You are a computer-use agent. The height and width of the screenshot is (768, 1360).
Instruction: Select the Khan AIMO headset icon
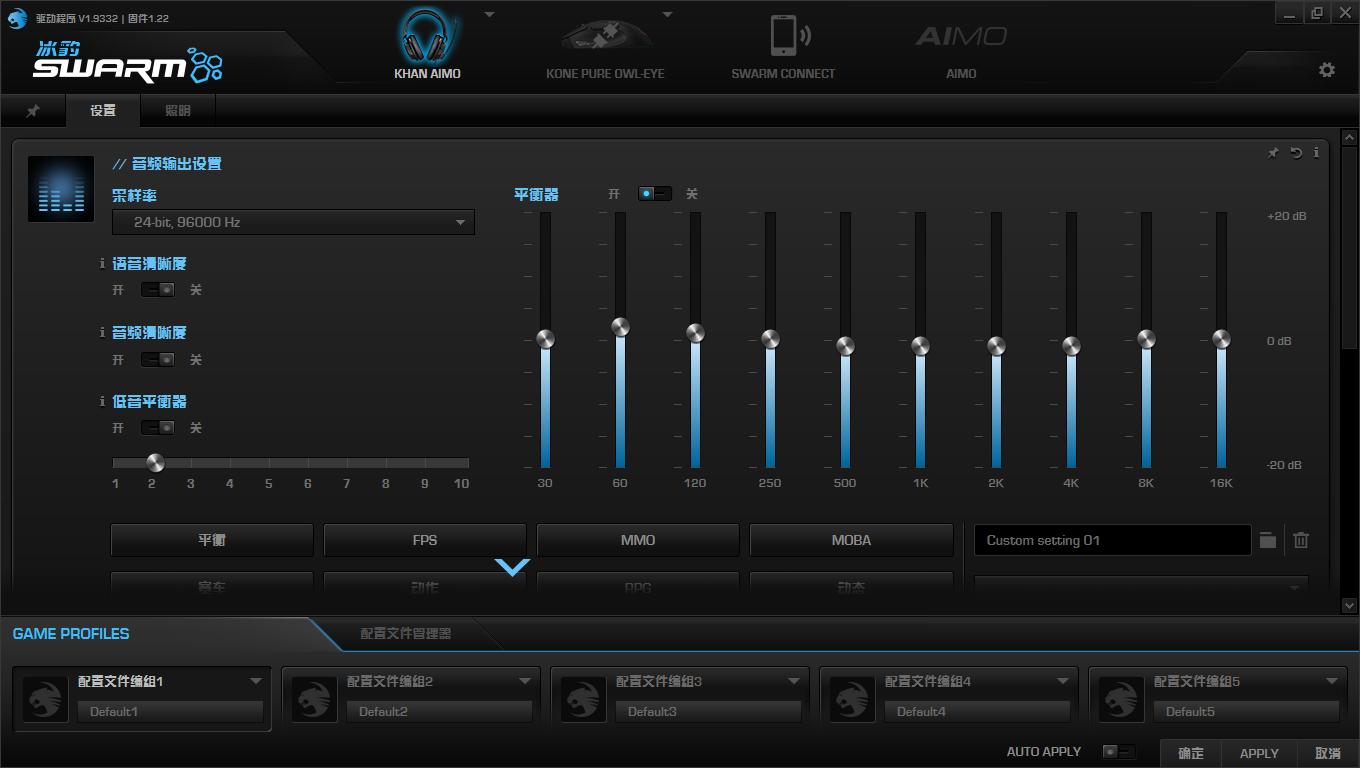pos(427,38)
